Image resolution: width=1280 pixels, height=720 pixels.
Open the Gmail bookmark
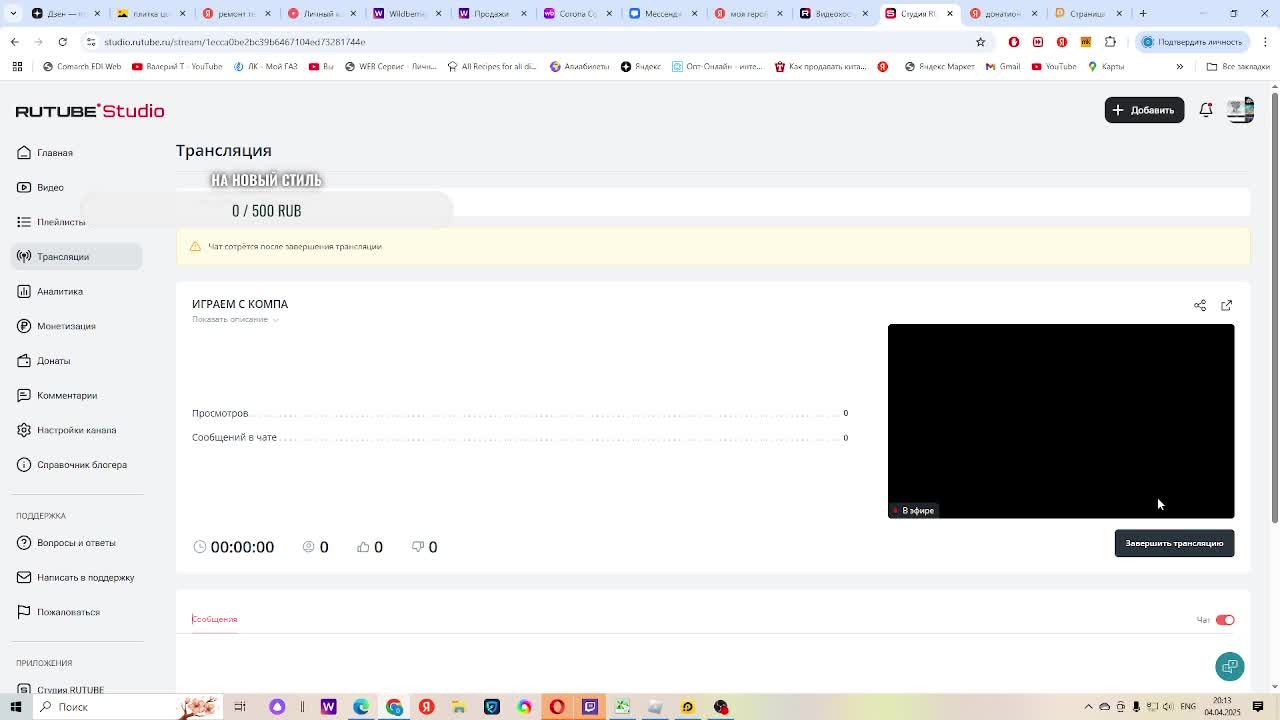(x=1003, y=67)
